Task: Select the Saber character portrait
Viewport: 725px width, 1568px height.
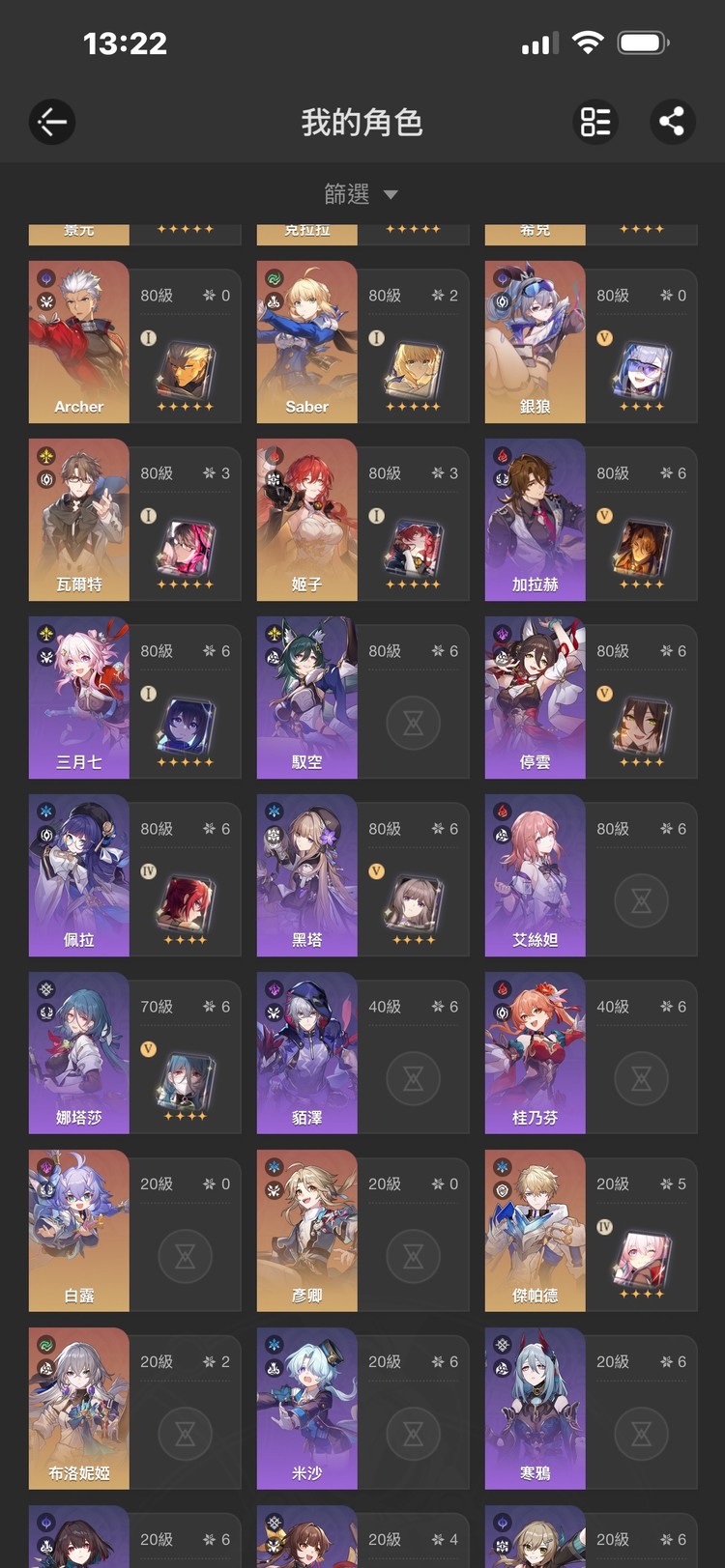Action: click(x=306, y=342)
